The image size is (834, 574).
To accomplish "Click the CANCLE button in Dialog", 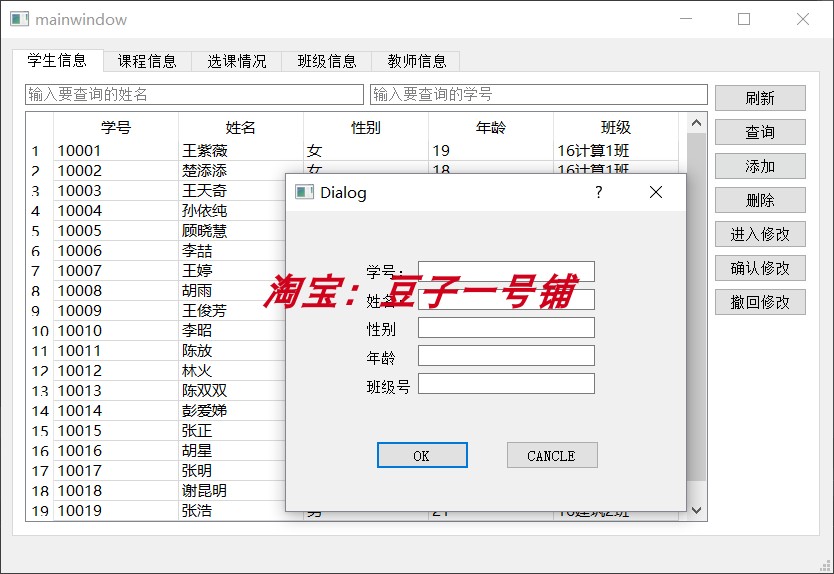I will click(x=552, y=455).
